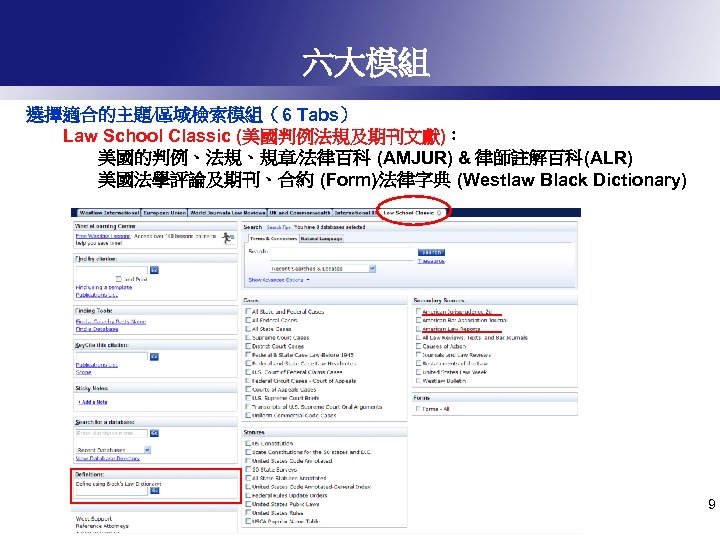Image resolution: width=720 pixels, height=540 pixels.
Task: Select the UK and Commonwealth tab
Action: pyautogui.click(x=300, y=213)
